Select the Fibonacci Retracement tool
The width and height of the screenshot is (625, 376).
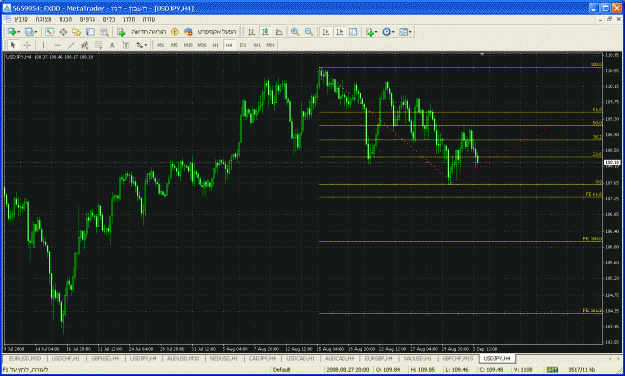pyautogui.click(x=98, y=45)
